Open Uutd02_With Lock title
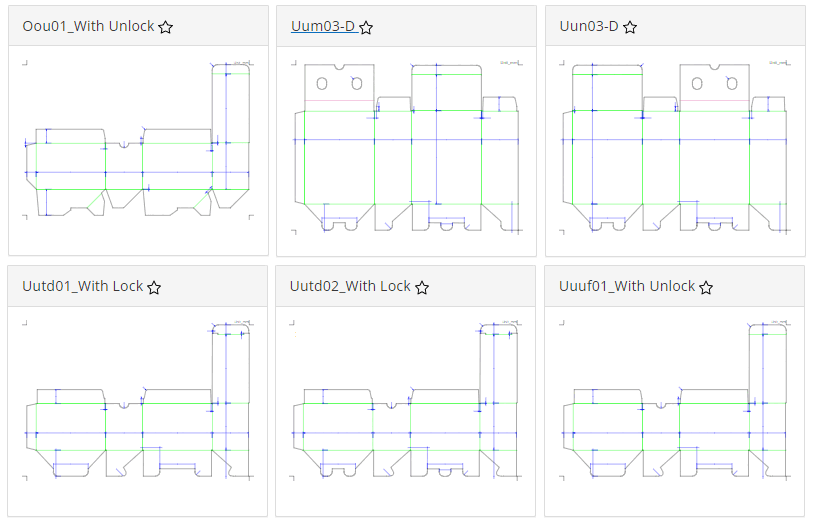 350,286
